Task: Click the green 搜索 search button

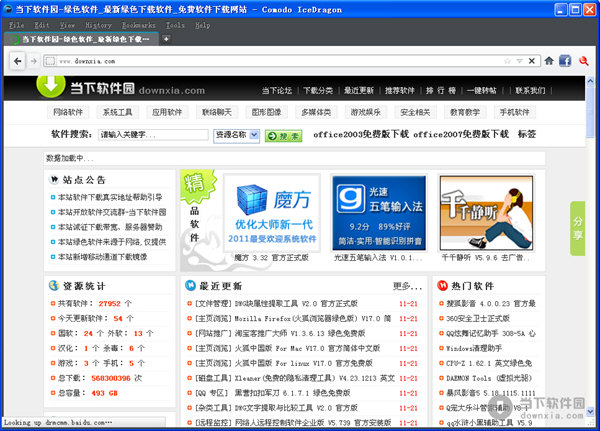Action: point(283,135)
